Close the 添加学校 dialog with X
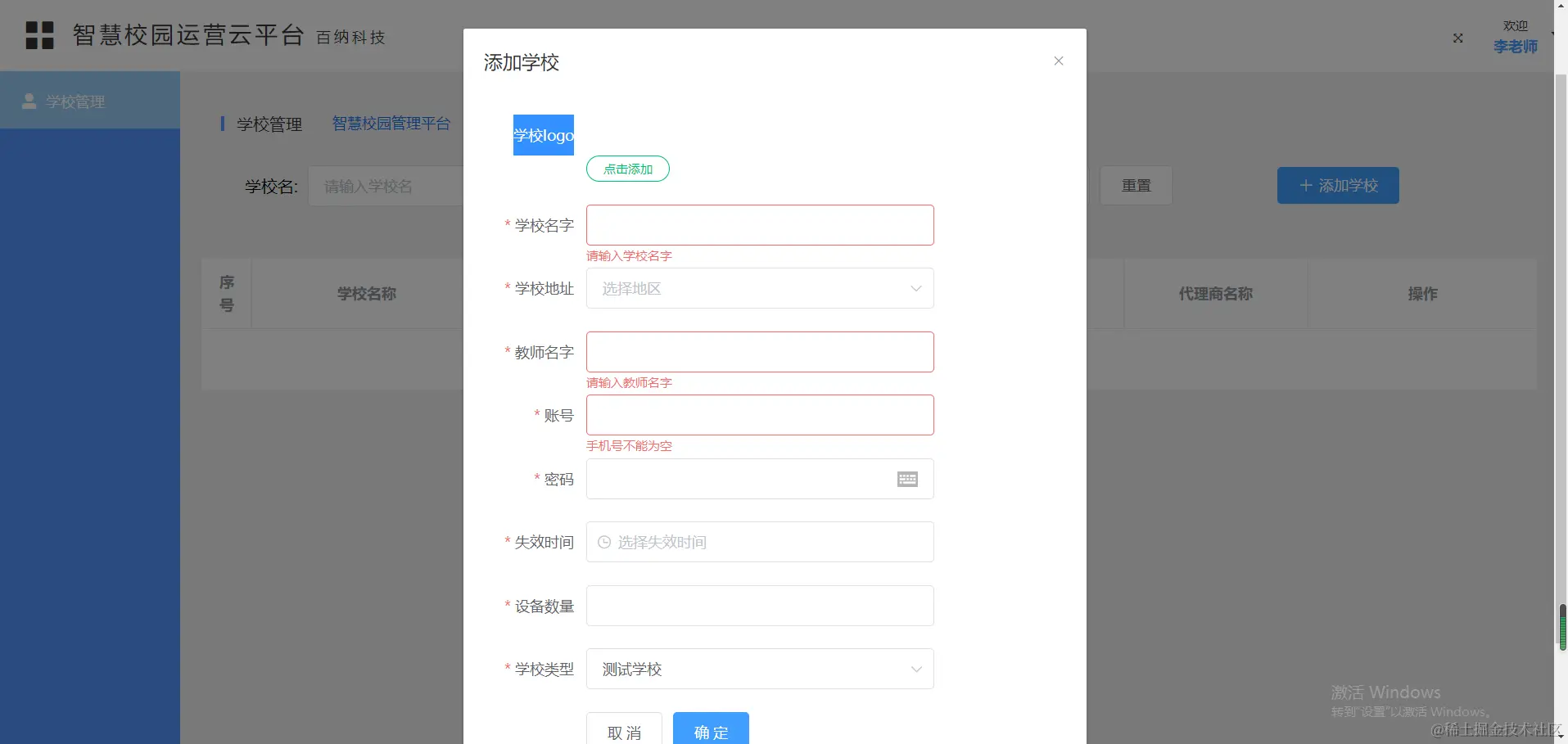1568x744 pixels. pos(1058,61)
